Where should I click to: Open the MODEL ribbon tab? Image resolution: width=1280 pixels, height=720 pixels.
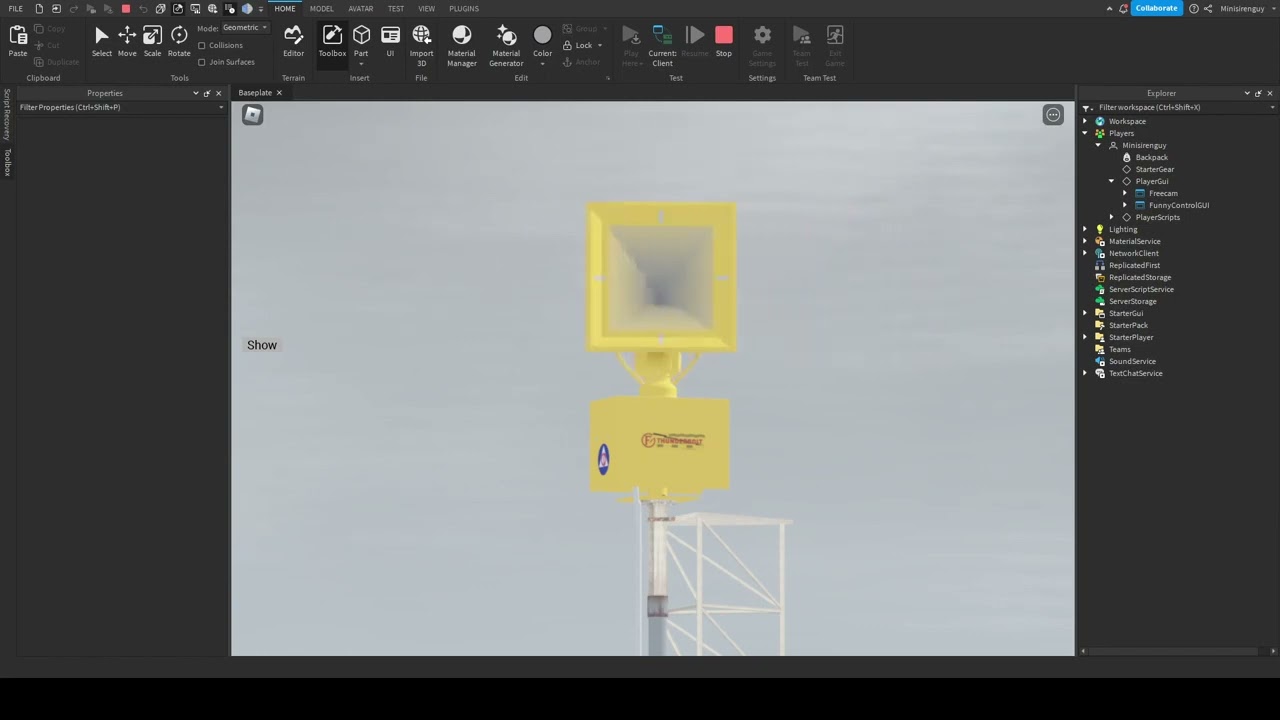tap(321, 8)
